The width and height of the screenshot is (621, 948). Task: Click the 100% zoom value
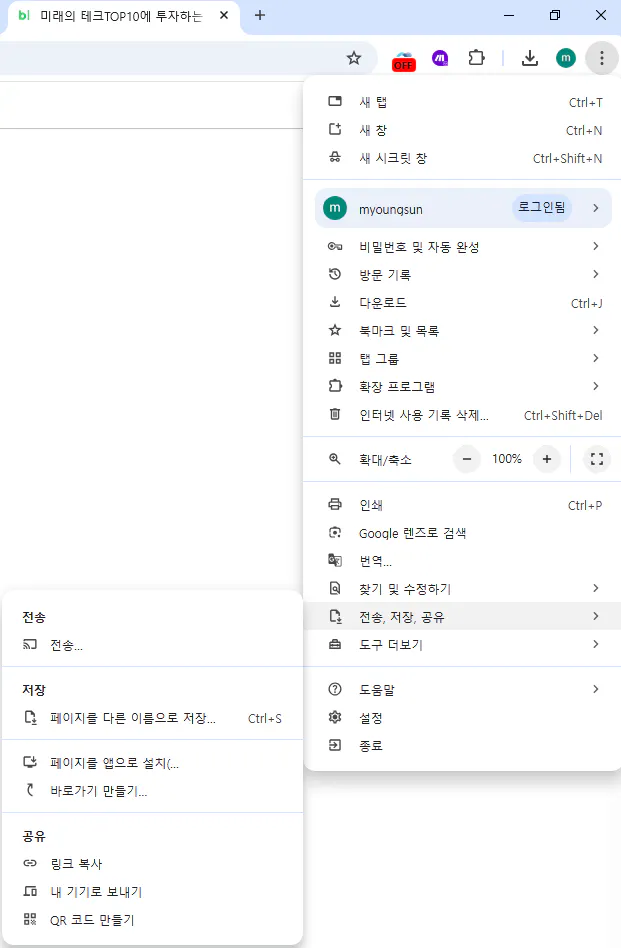507,459
